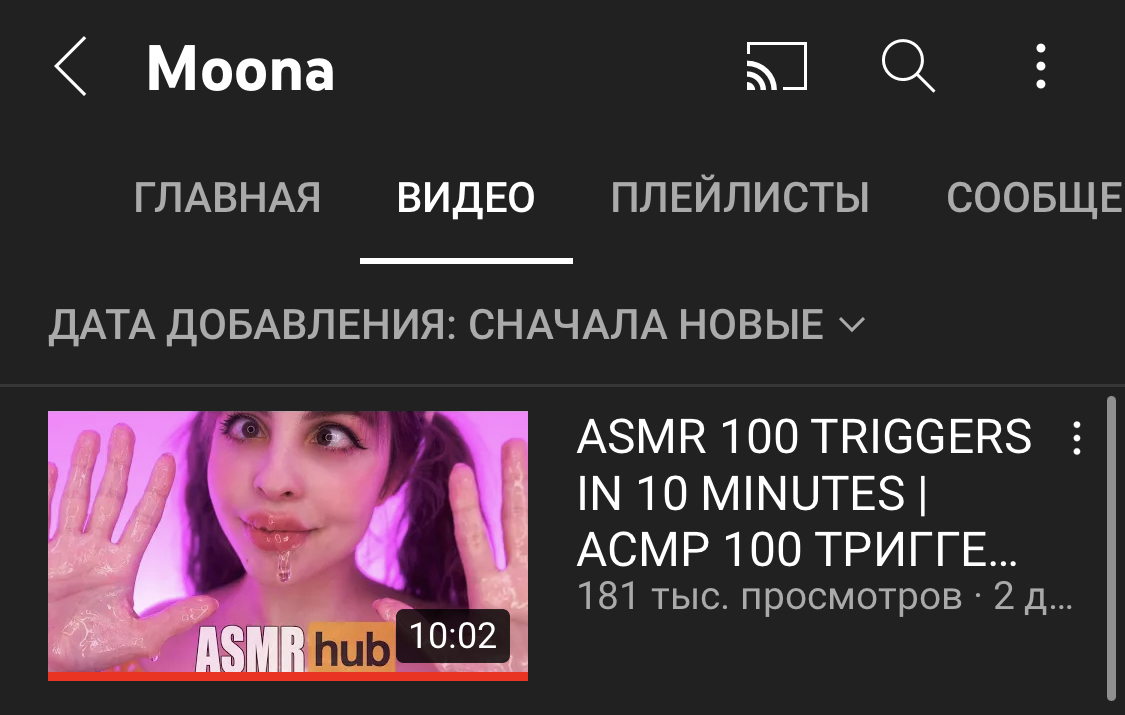Select the ВИДЕО tab
Image resolution: width=1125 pixels, height=715 pixels.
click(x=466, y=198)
